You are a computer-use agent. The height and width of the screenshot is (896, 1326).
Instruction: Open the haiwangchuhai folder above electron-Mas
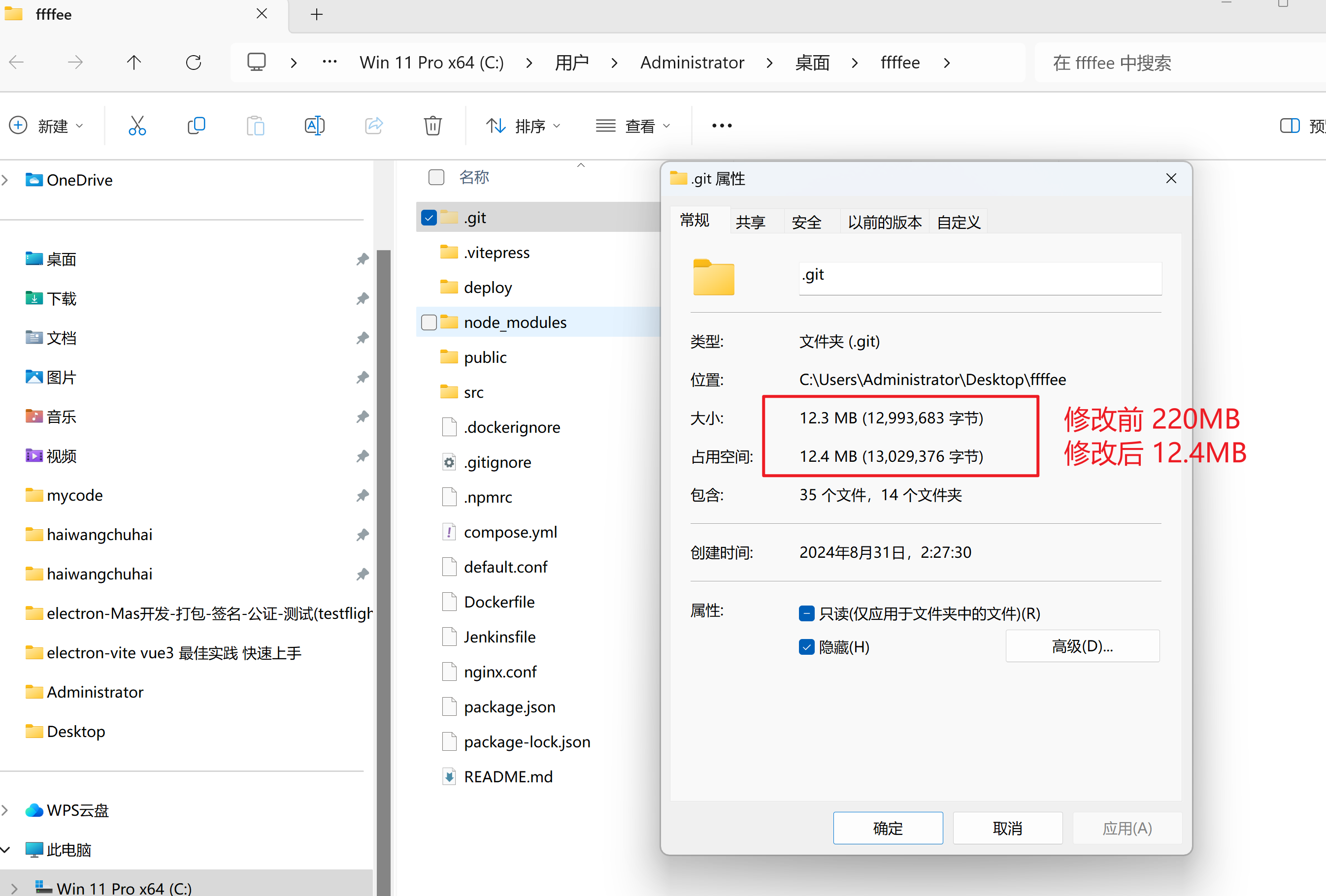89,574
